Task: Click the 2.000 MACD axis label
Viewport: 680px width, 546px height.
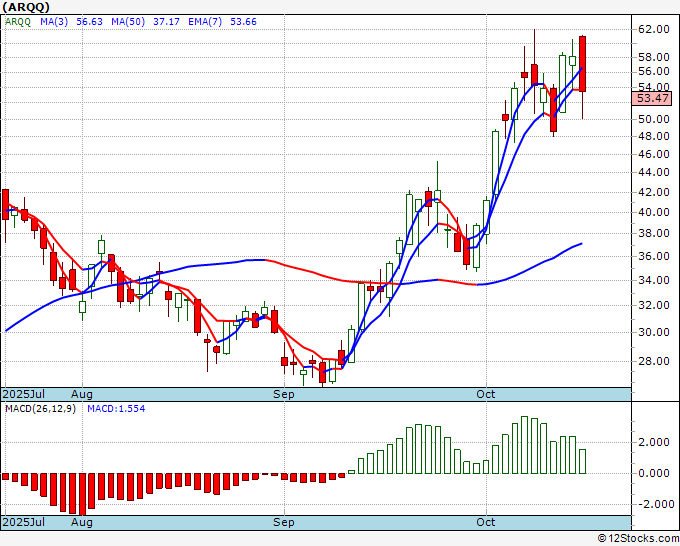Action: pyautogui.click(x=654, y=442)
